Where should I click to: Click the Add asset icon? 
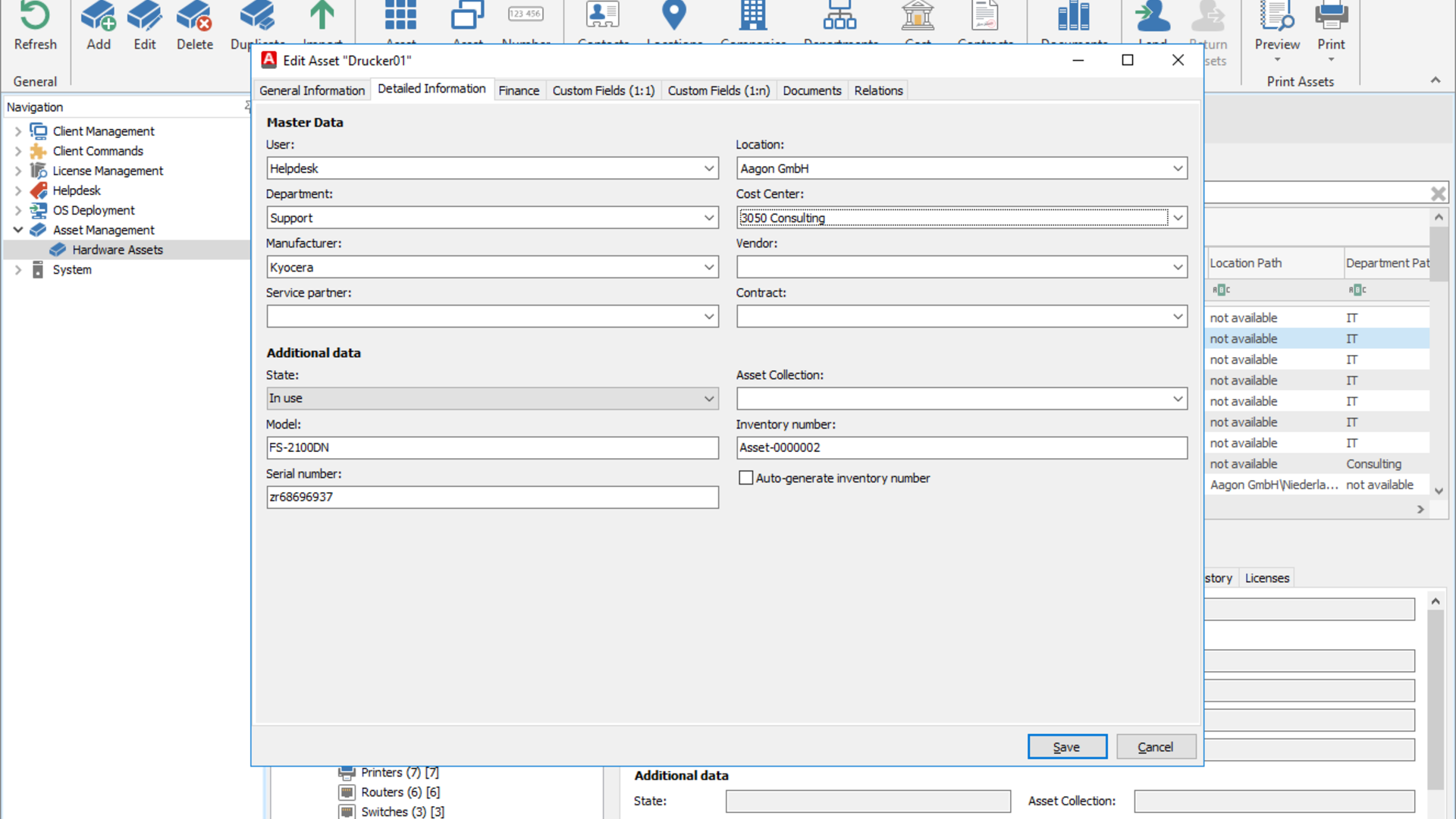[x=98, y=25]
